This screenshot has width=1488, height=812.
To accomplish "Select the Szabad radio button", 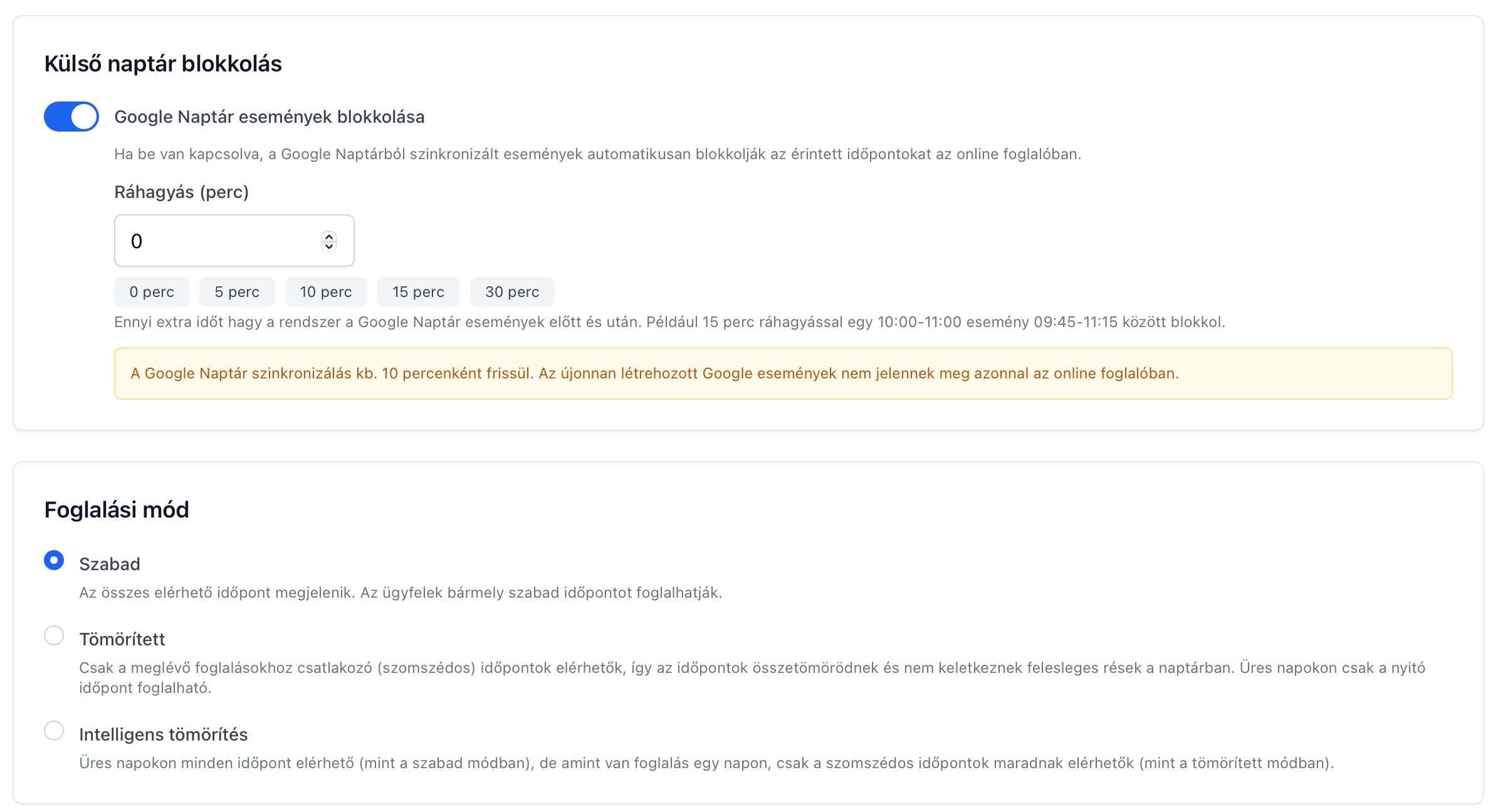I will 54,560.
